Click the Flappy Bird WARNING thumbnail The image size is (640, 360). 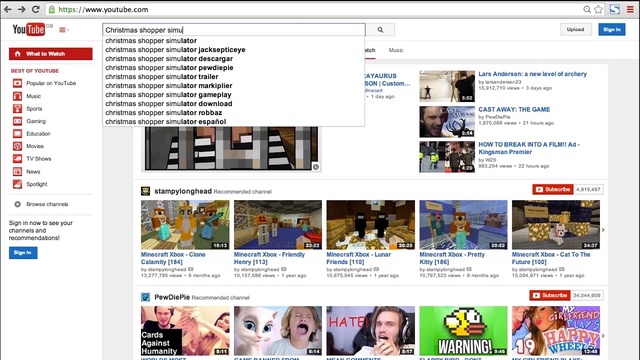(463, 331)
